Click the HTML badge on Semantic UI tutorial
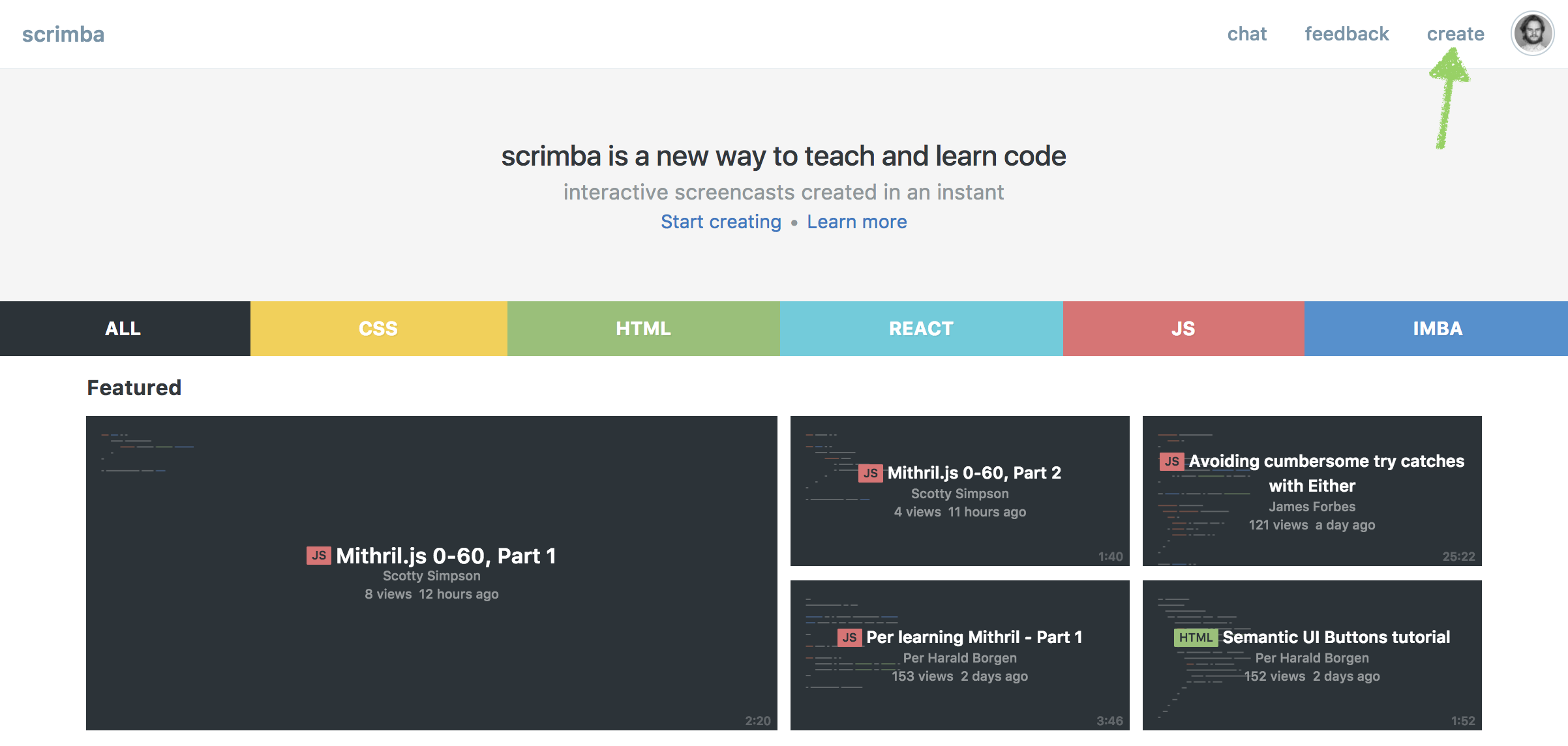Screen dimensions: 1568x746 click(x=1195, y=637)
